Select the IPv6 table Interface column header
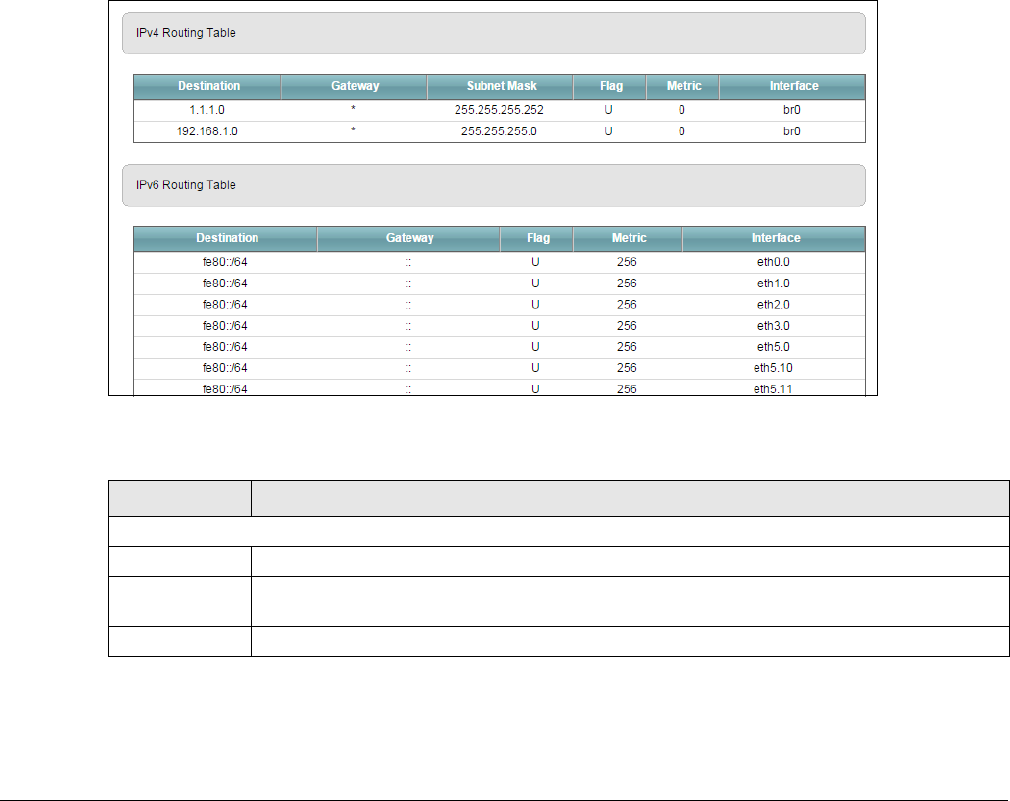1010x801 pixels. (x=774, y=238)
